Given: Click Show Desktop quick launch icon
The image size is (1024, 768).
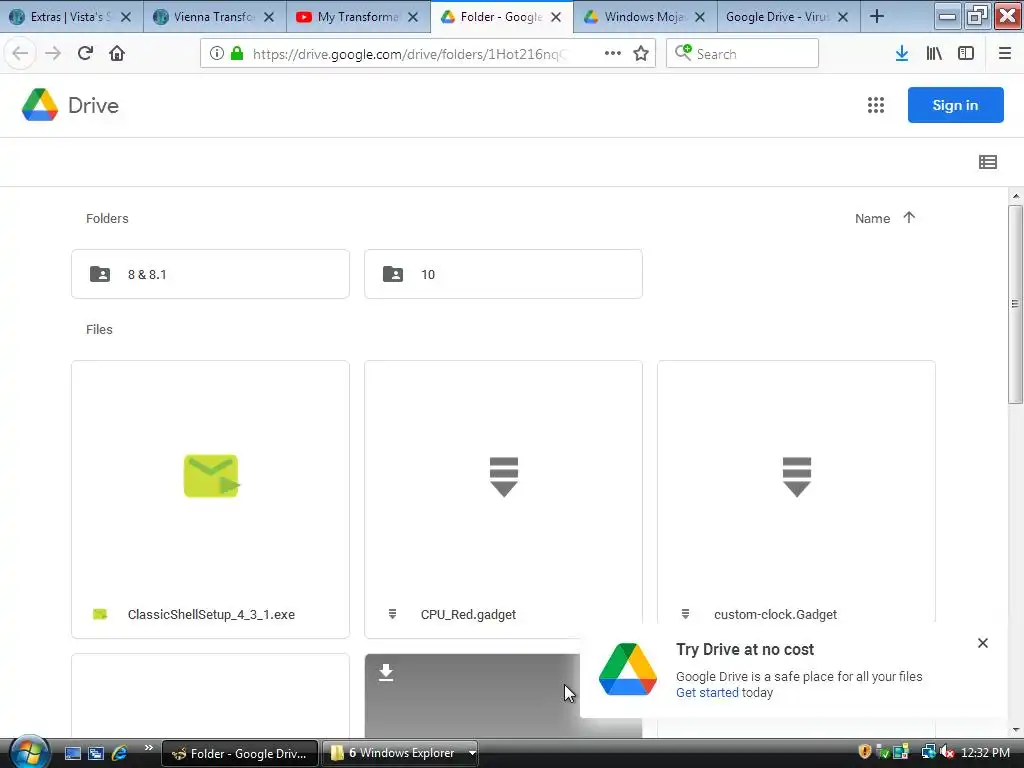Looking at the screenshot, I should pyautogui.click(x=72, y=753).
